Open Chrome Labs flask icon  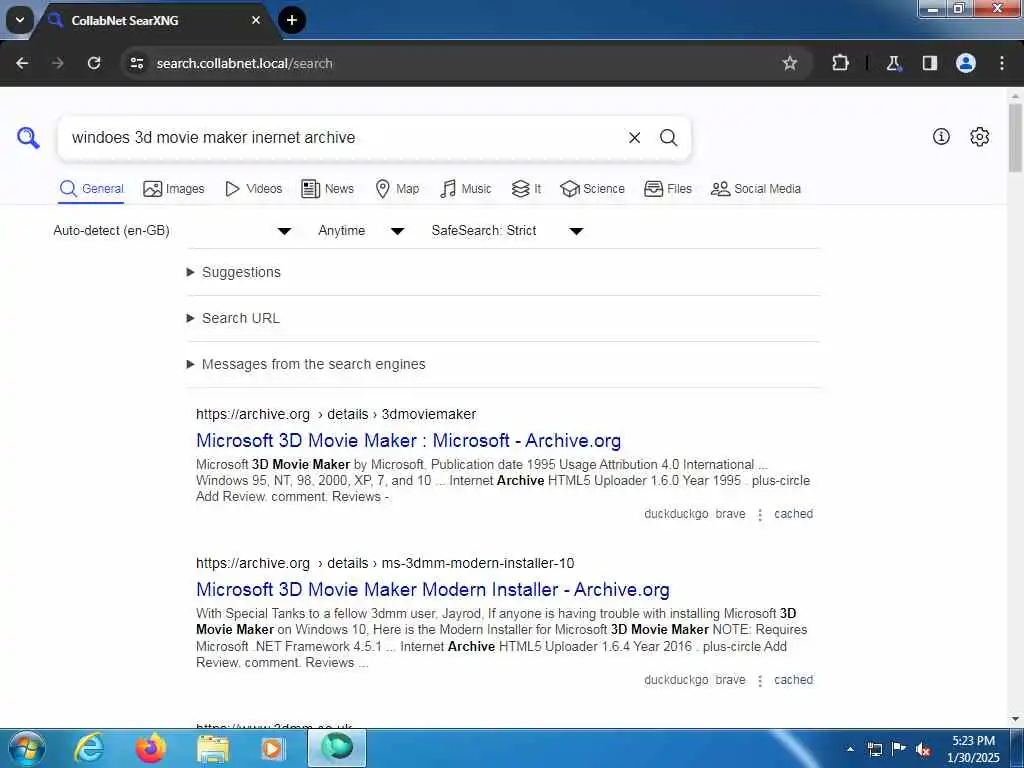pyautogui.click(x=893, y=63)
